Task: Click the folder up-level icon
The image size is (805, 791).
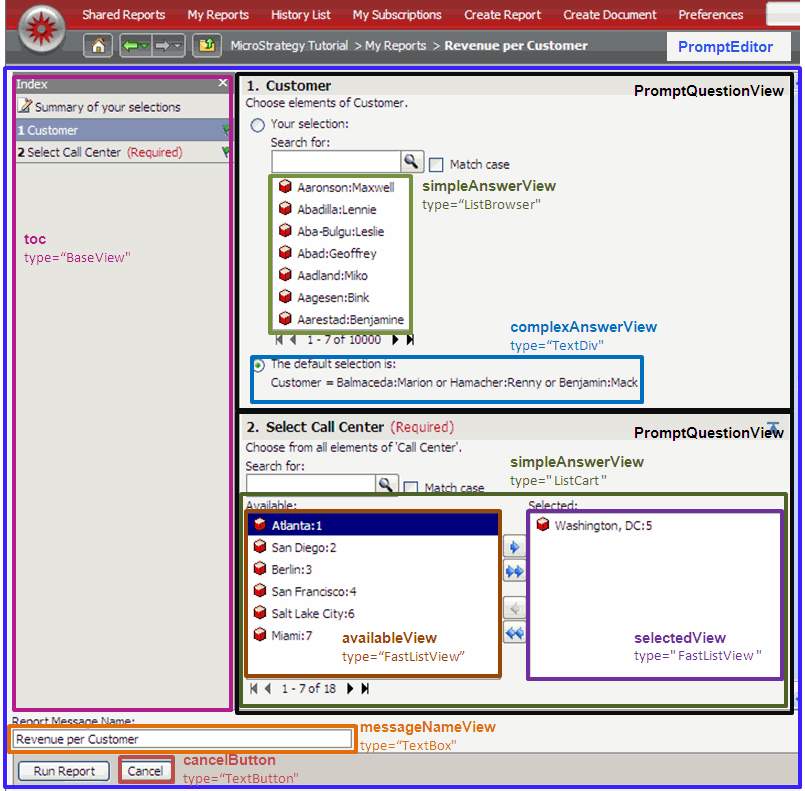Action: point(207,46)
